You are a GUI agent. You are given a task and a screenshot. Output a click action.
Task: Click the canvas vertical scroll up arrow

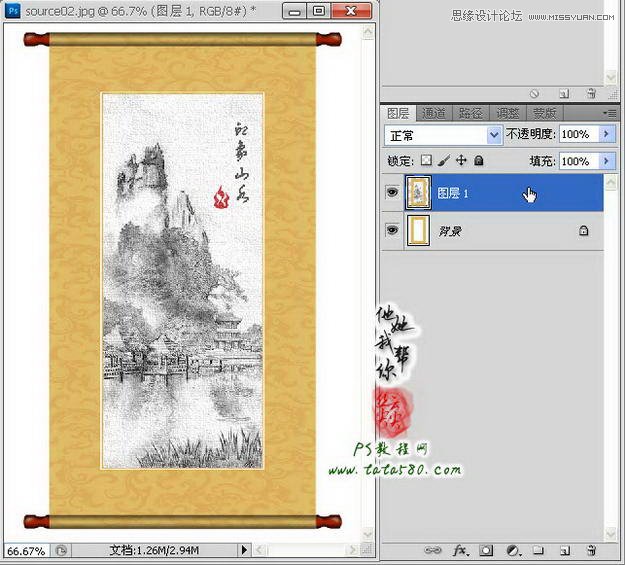(368, 32)
